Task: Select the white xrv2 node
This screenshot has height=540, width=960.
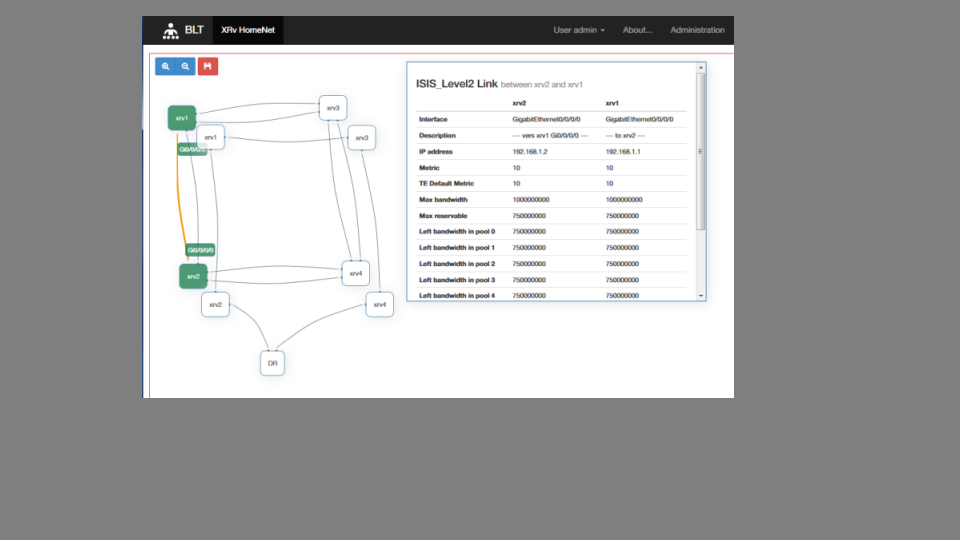Action: (x=216, y=304)
